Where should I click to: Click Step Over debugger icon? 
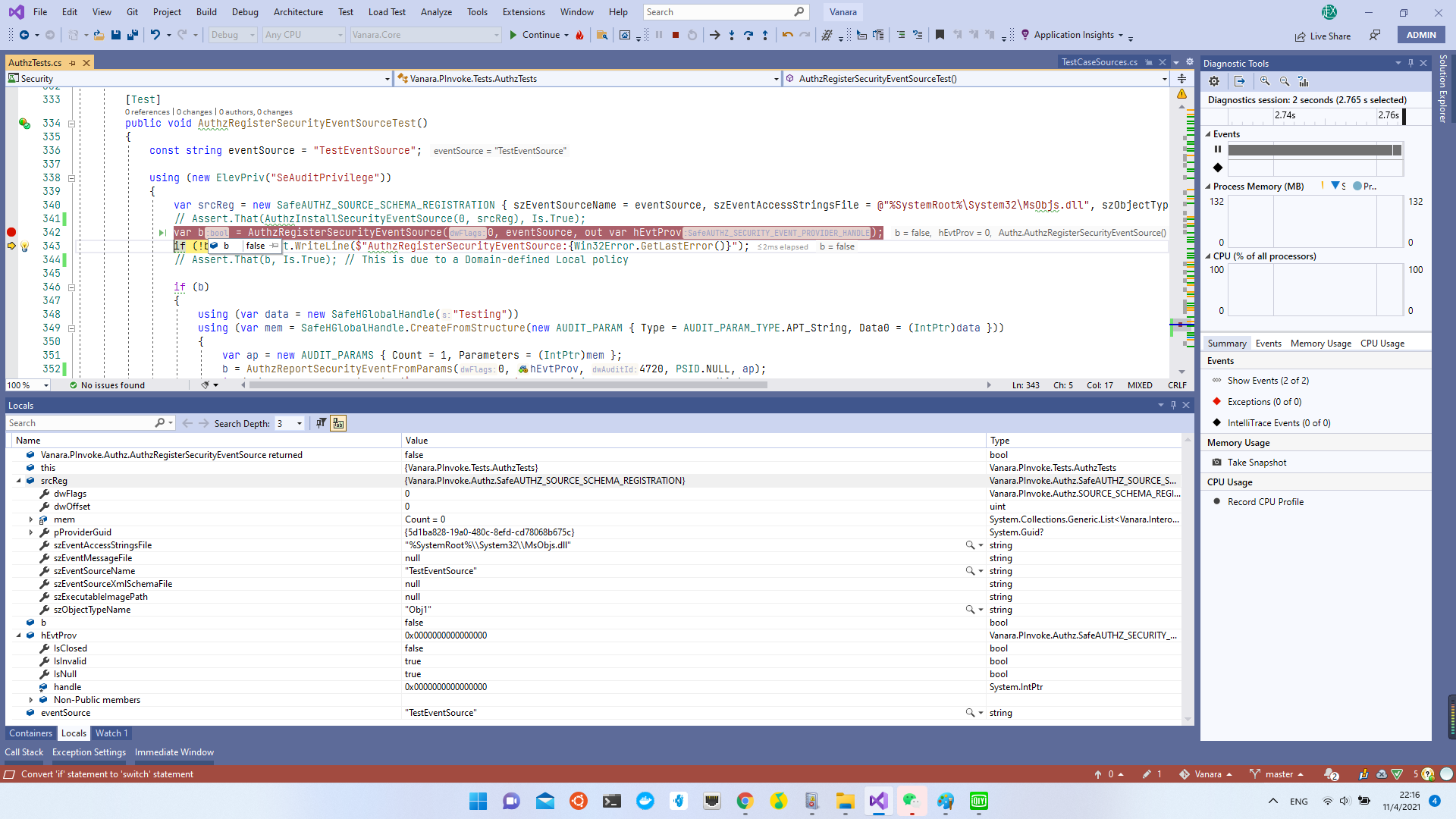[x=748, y=35]
